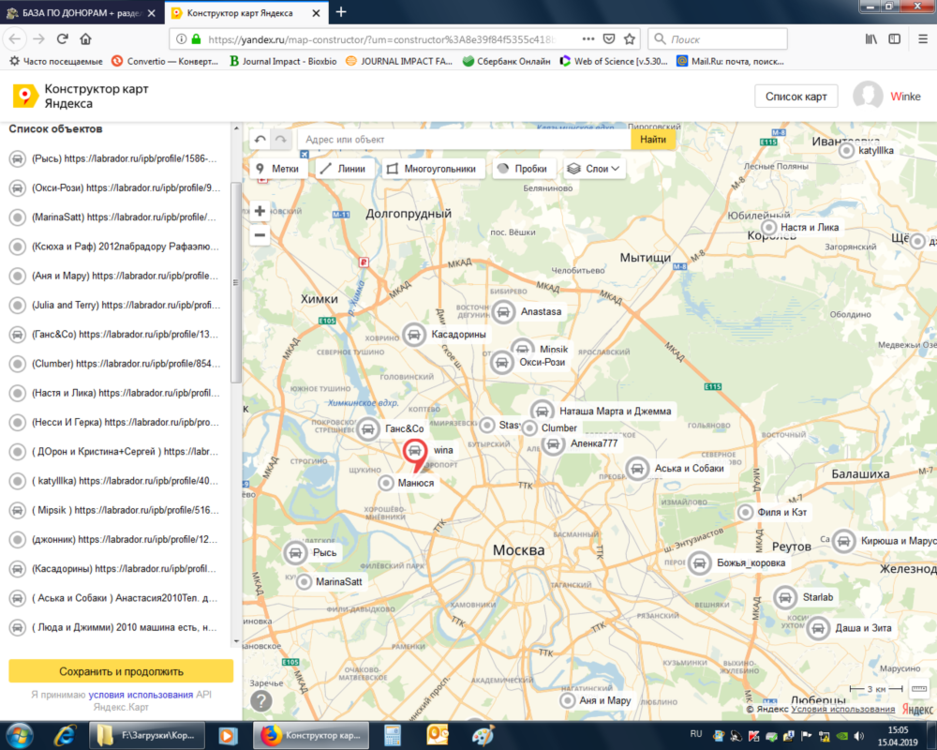Toggle the Пробки traffic layer

tap(521, 169)
